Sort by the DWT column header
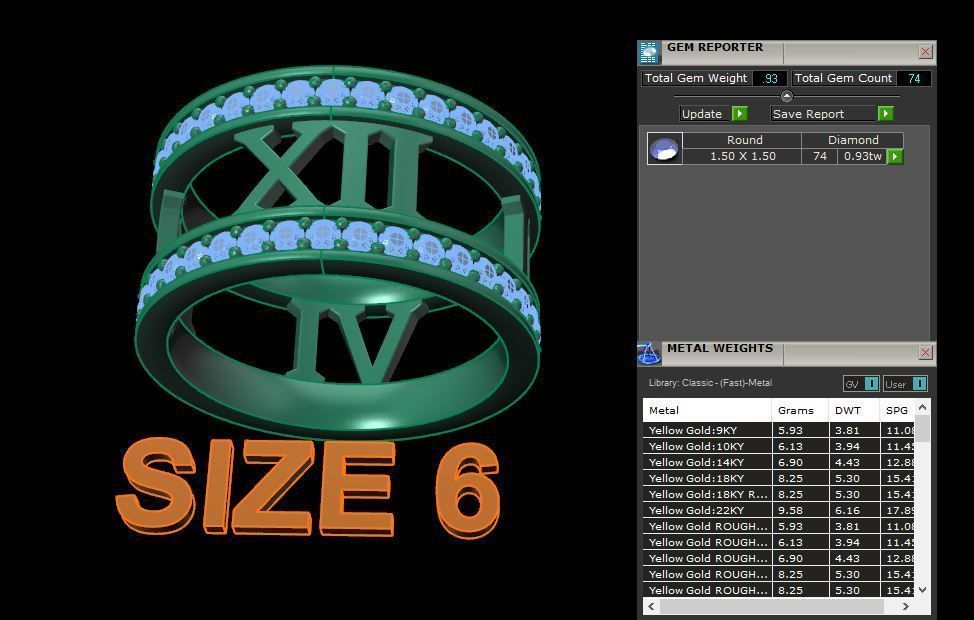The width and height of the screenshot is (974, 620). point(854,410)
